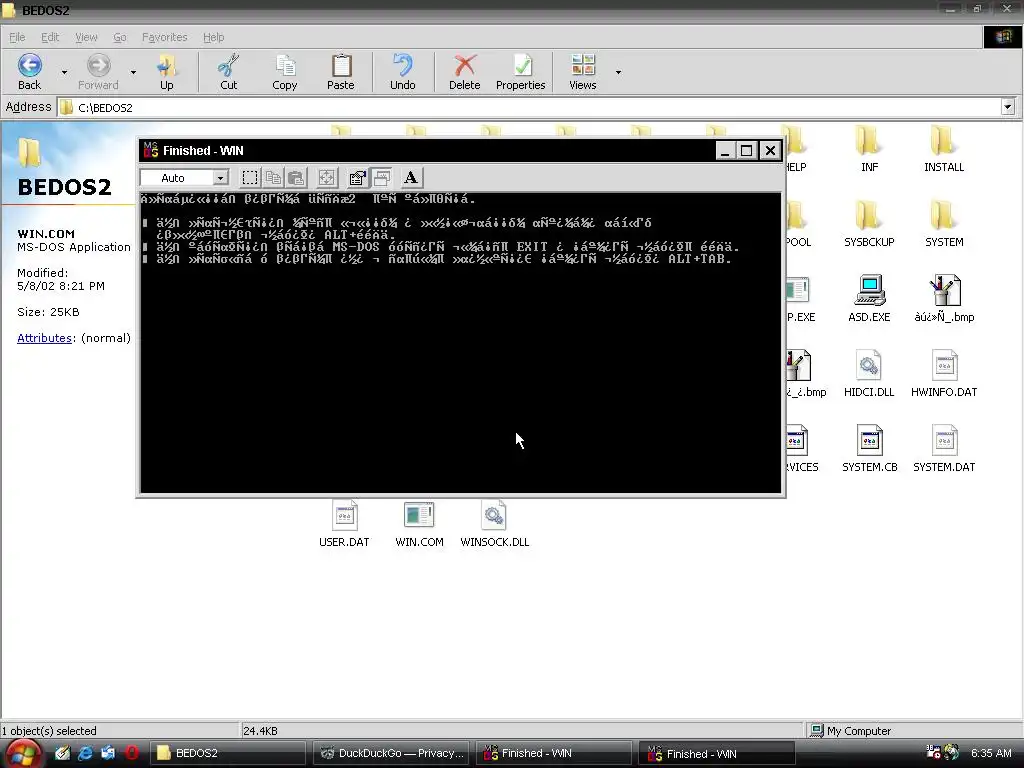Open the Help menu

(x=213, y=37)
